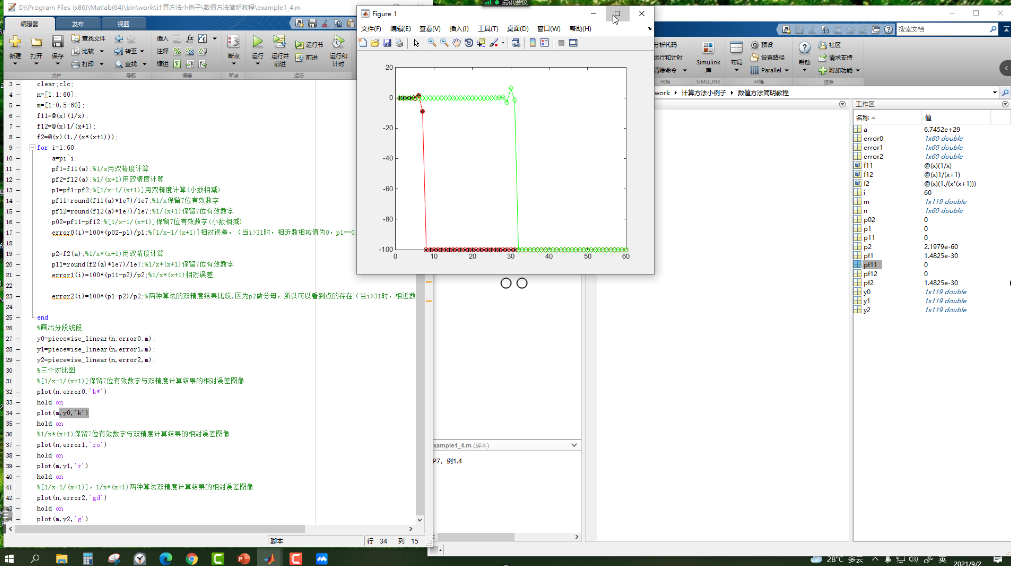The image size is (1011, 566).
Task: Click the Request Support (请求支持) button
Action: (836, 57)
